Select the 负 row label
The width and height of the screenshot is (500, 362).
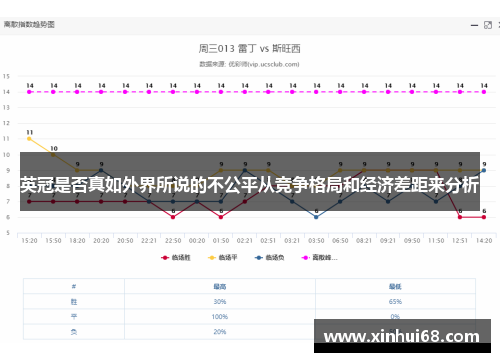tap(74, 332)
